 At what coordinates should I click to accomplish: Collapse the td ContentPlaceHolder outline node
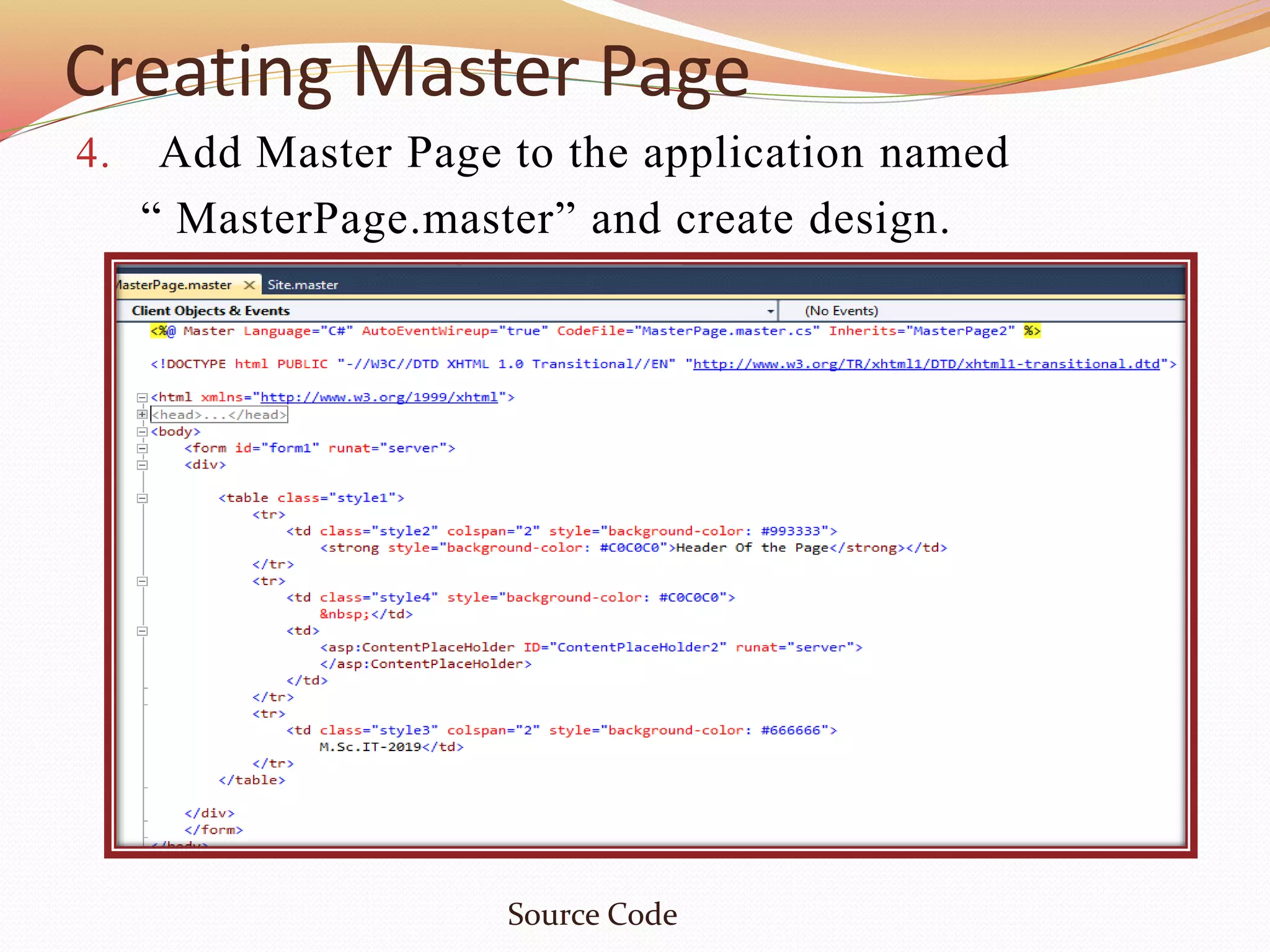click(142, 631)
